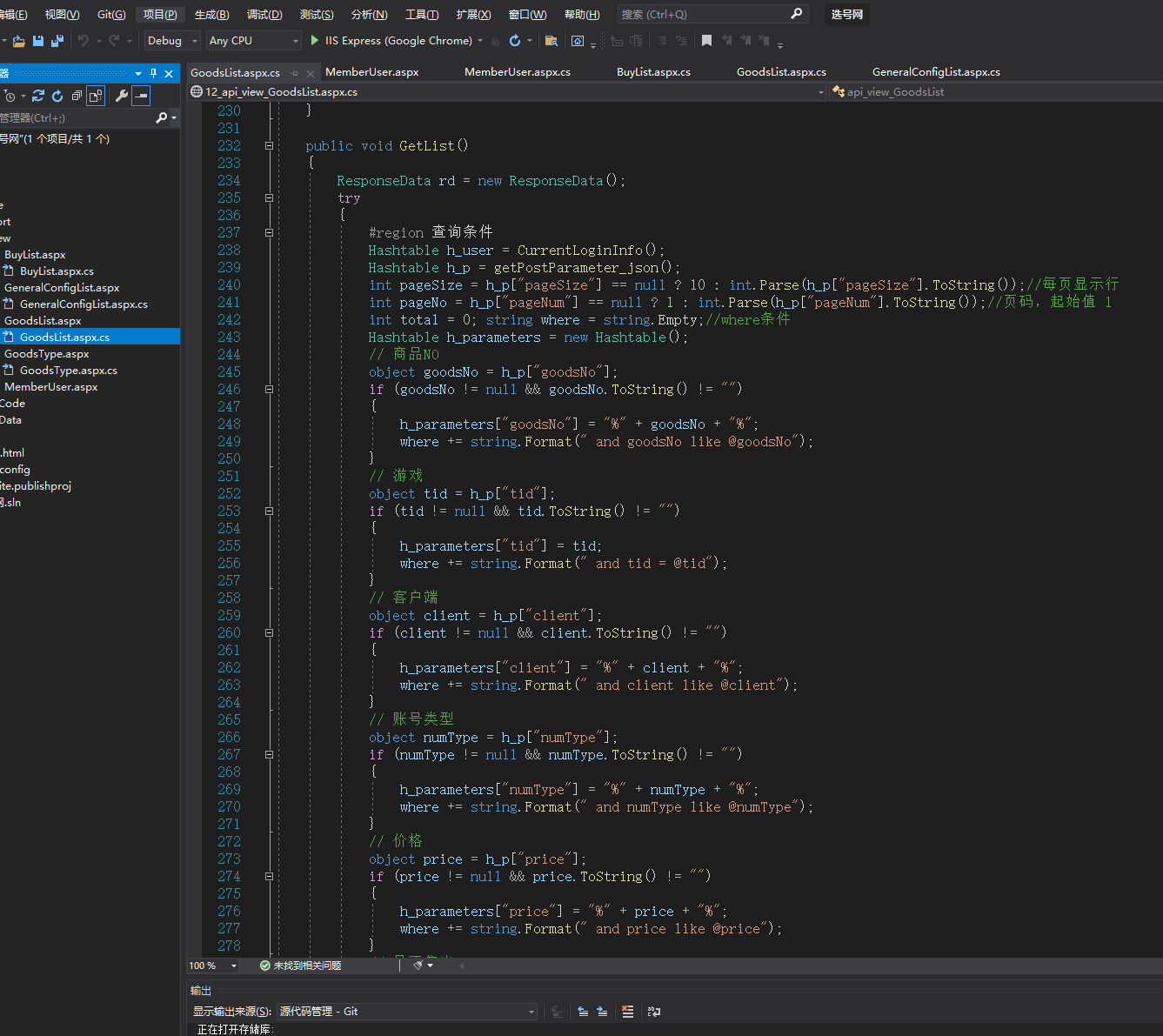The image size is (1163, 1036).
Task: Toggle a bookmark with the bookmark icon
Action: tap(706, 41)
